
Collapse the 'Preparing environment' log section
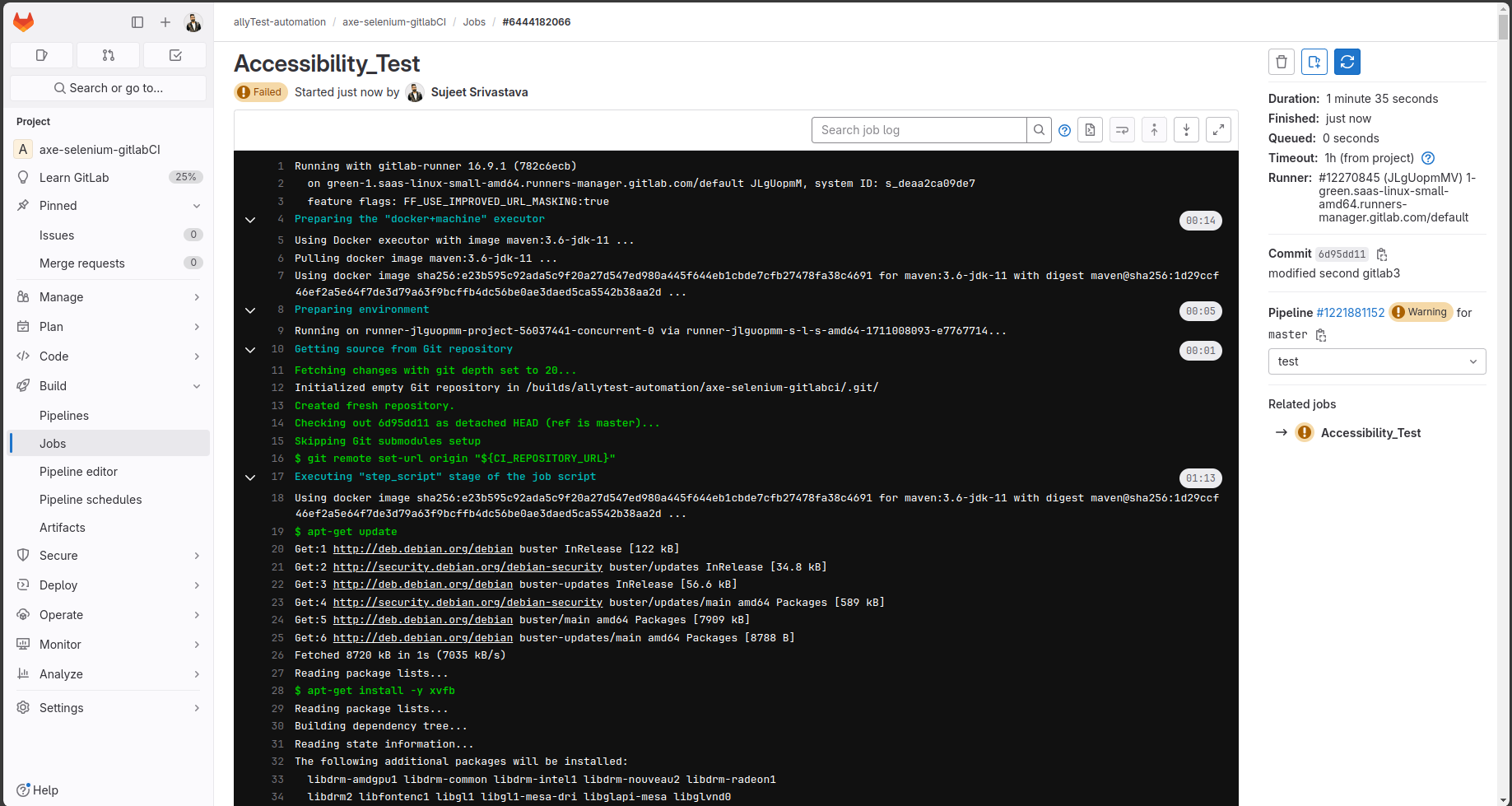point(250,310)
